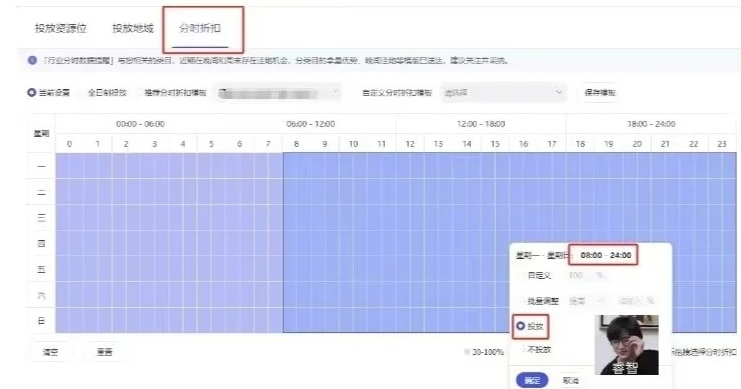Click the 四 (Thursday) row label
This screenshot has width=741, height=389.
tap(41, 243)
